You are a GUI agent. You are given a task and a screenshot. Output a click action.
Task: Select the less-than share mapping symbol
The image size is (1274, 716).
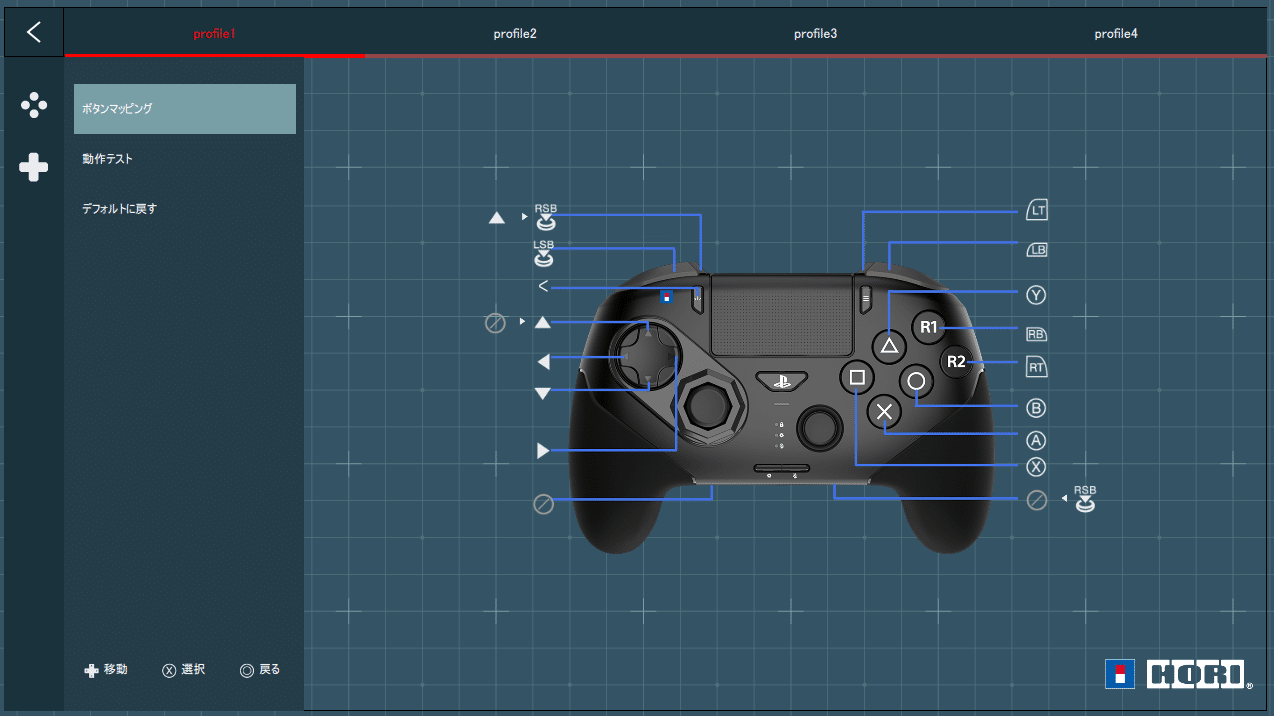543,287
